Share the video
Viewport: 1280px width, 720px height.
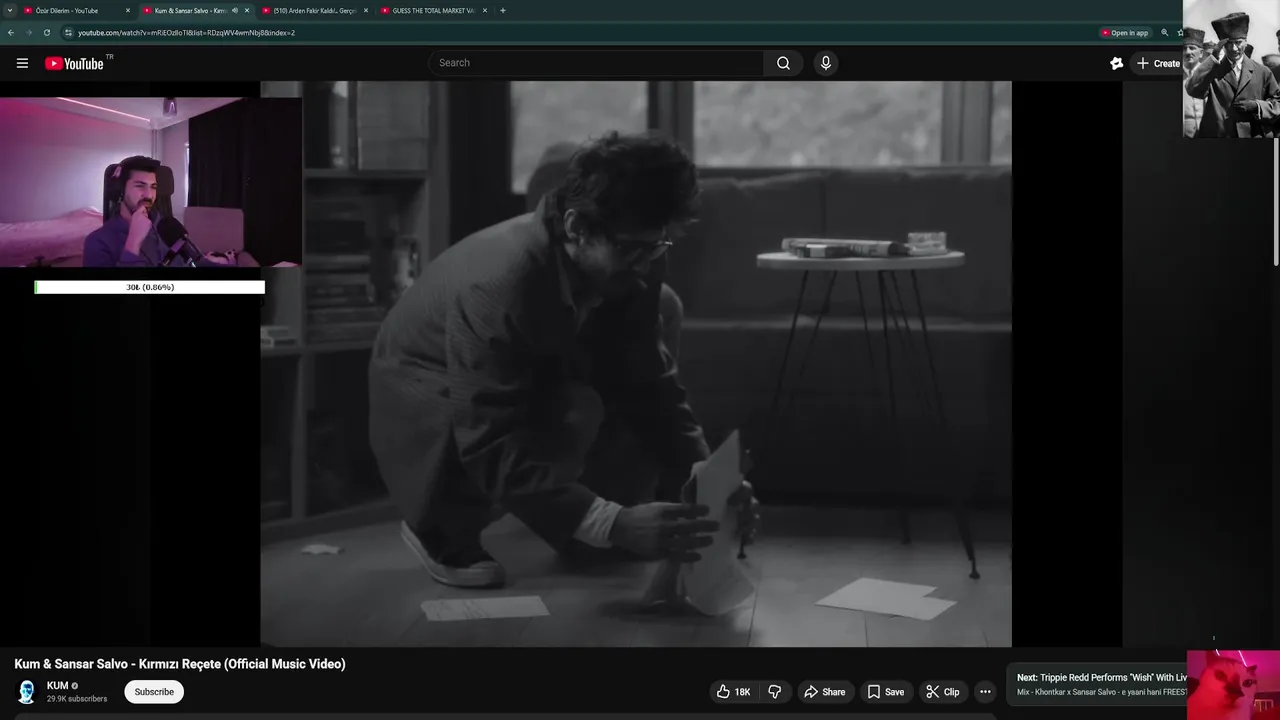(825, 692)
